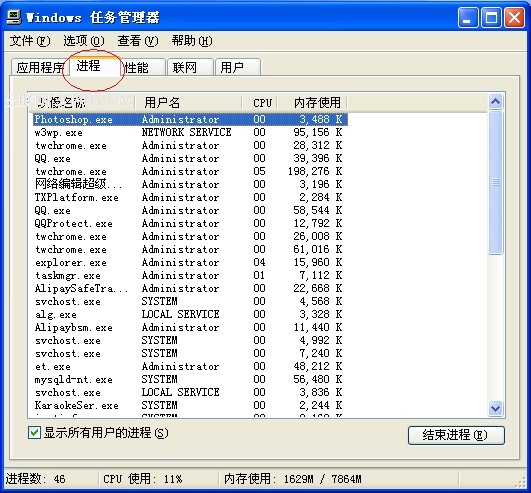The width and height of the screenshot is (531, 493).
Task: Select the alg.exe process
Action: point(190,315)
